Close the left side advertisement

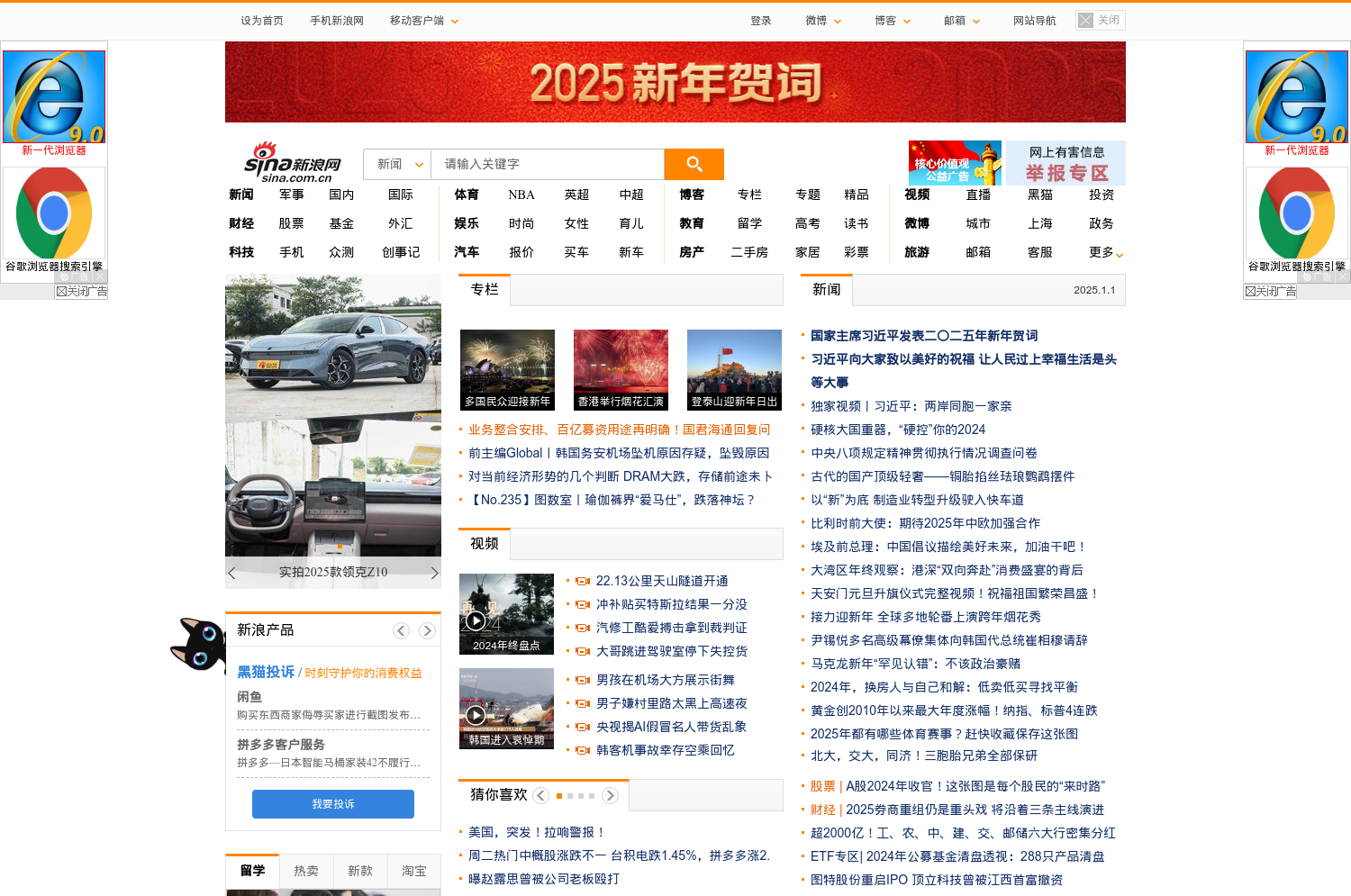(81, 292)
